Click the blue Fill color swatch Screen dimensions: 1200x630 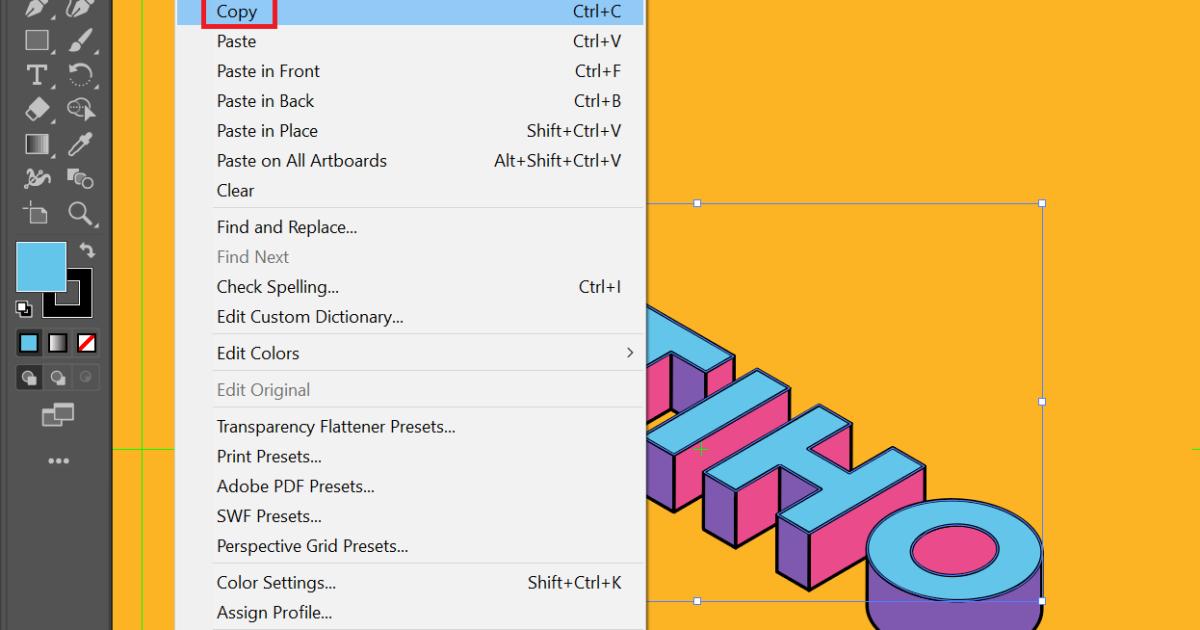[x=41, y=266]
